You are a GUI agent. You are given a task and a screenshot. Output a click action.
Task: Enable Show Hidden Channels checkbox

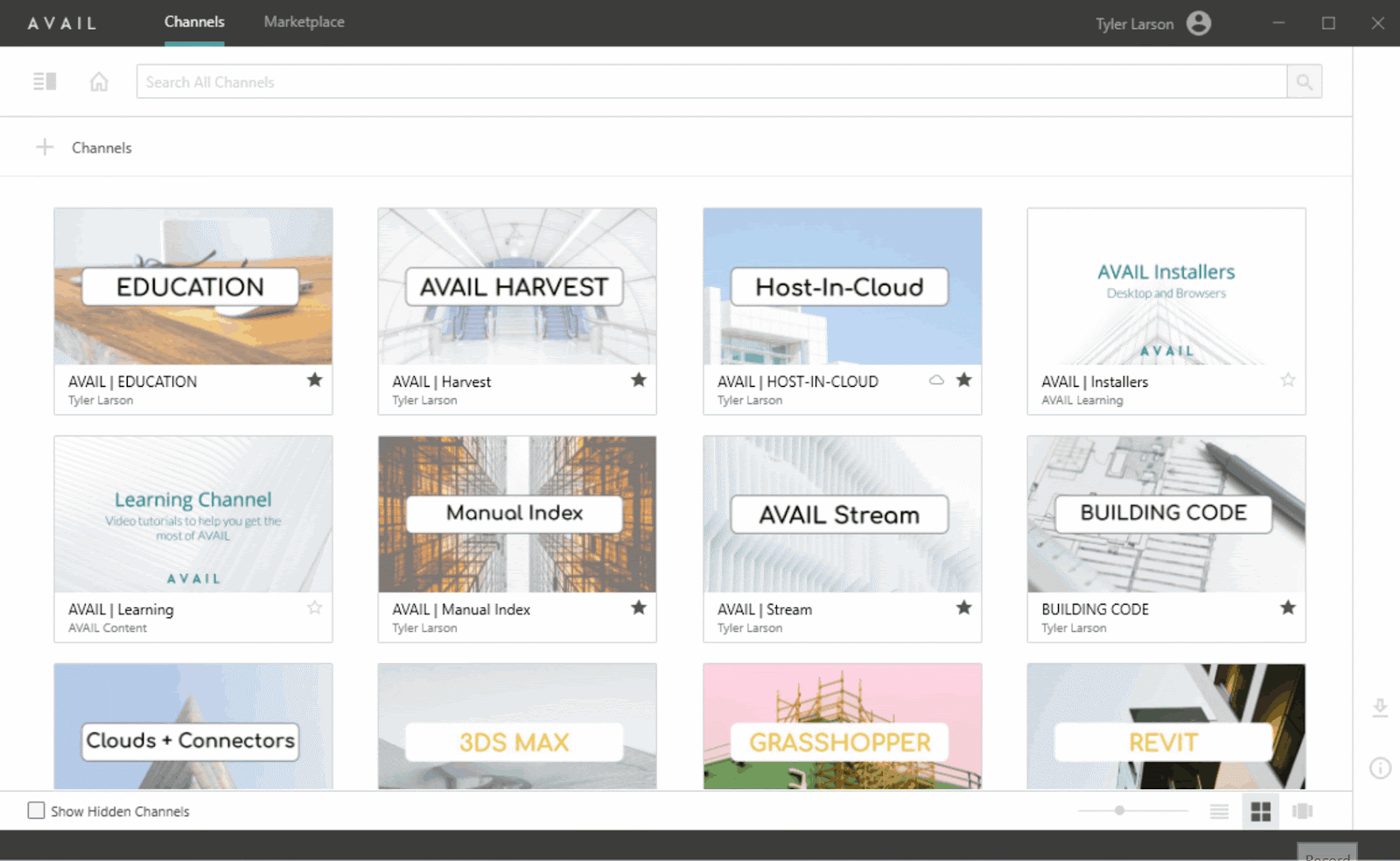click(x=36, y=810)
